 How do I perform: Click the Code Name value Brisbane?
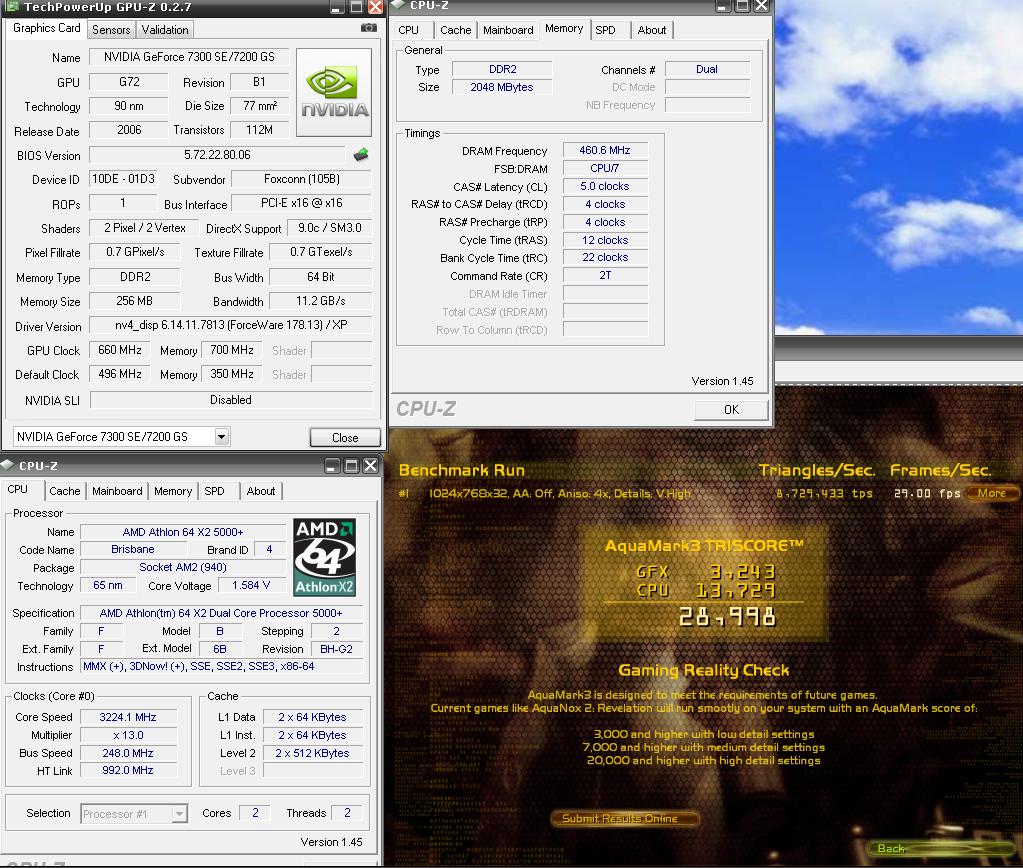(x=132, y=550)
